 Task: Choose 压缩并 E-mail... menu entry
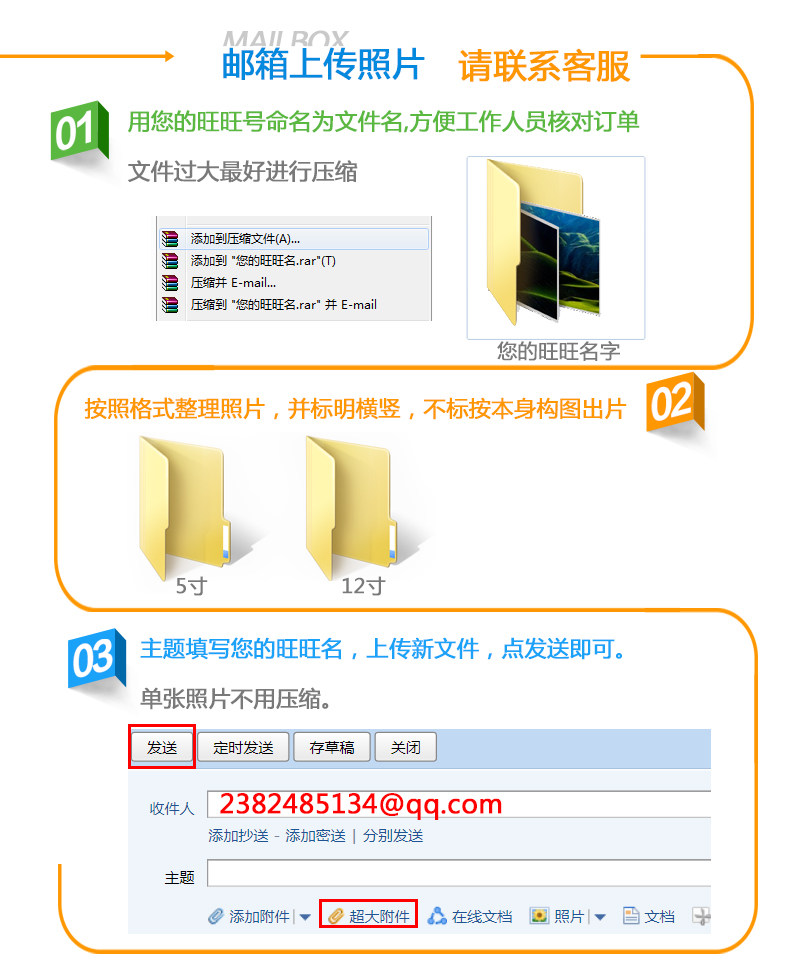pyautogui.click(x=294, y=282)
